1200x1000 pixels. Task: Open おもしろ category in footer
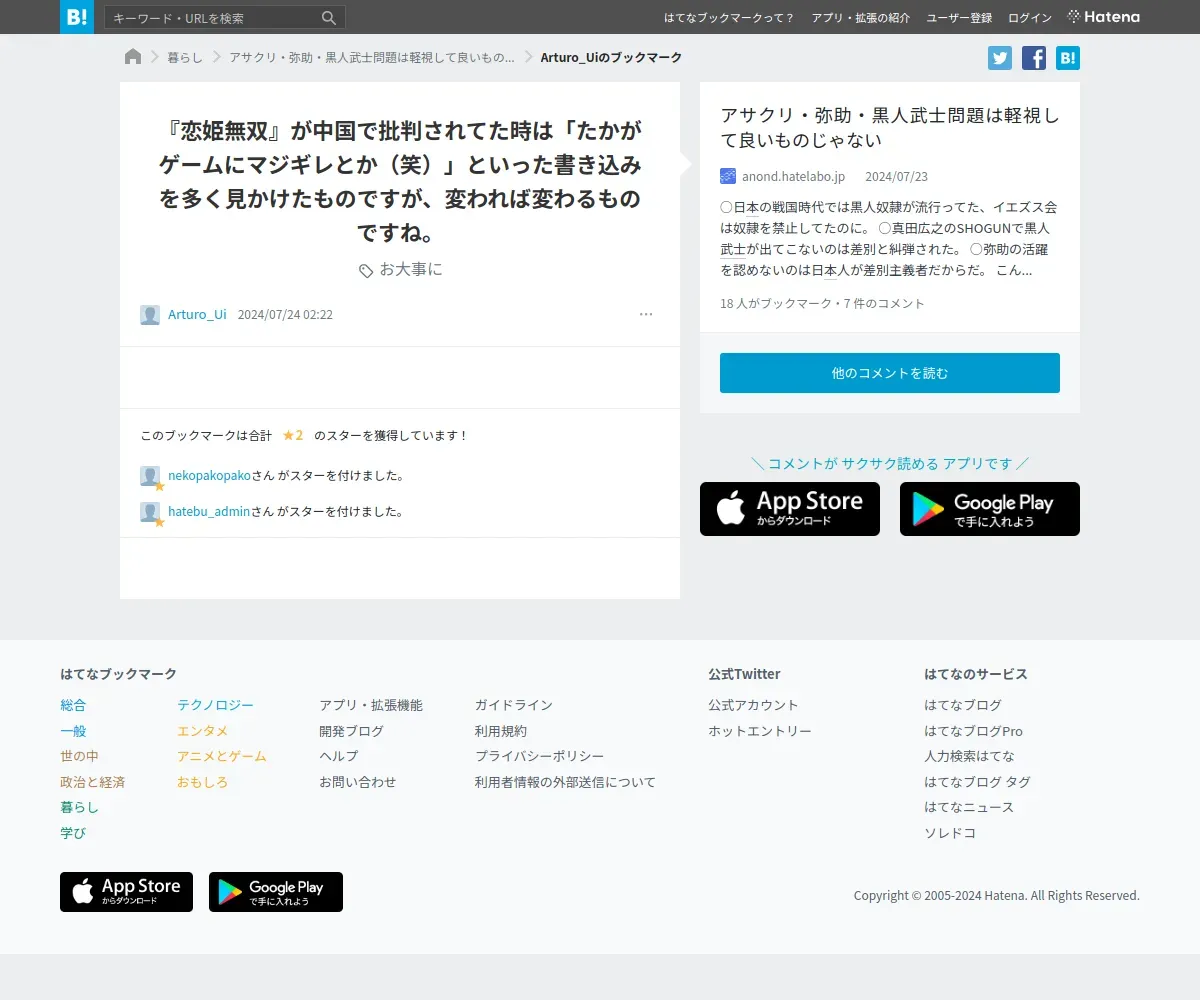tap(202, 782)
